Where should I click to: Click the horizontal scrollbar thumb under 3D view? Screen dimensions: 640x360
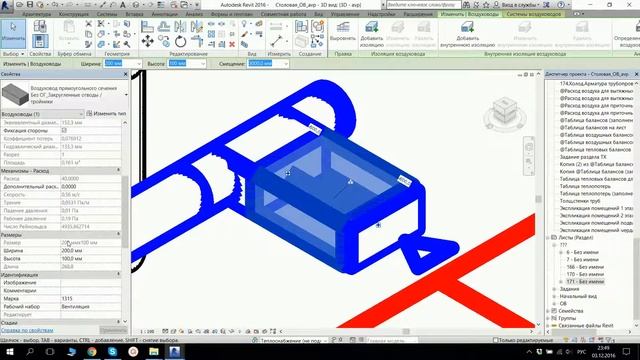click(406, 331)
